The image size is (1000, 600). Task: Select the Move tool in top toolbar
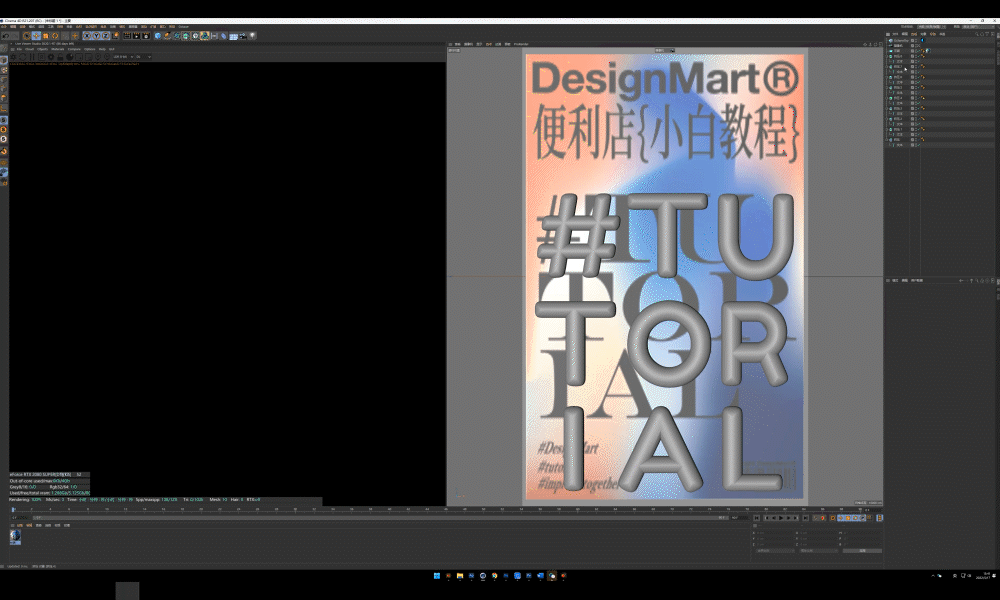(x=36, y=36)
